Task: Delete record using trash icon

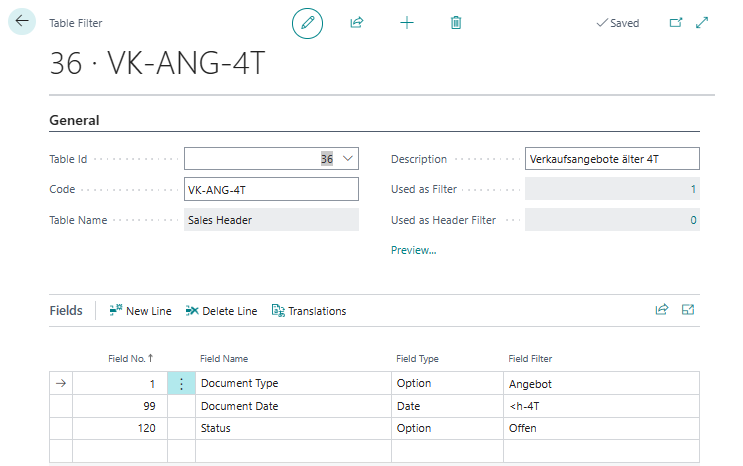Action: tap(456, 22)
